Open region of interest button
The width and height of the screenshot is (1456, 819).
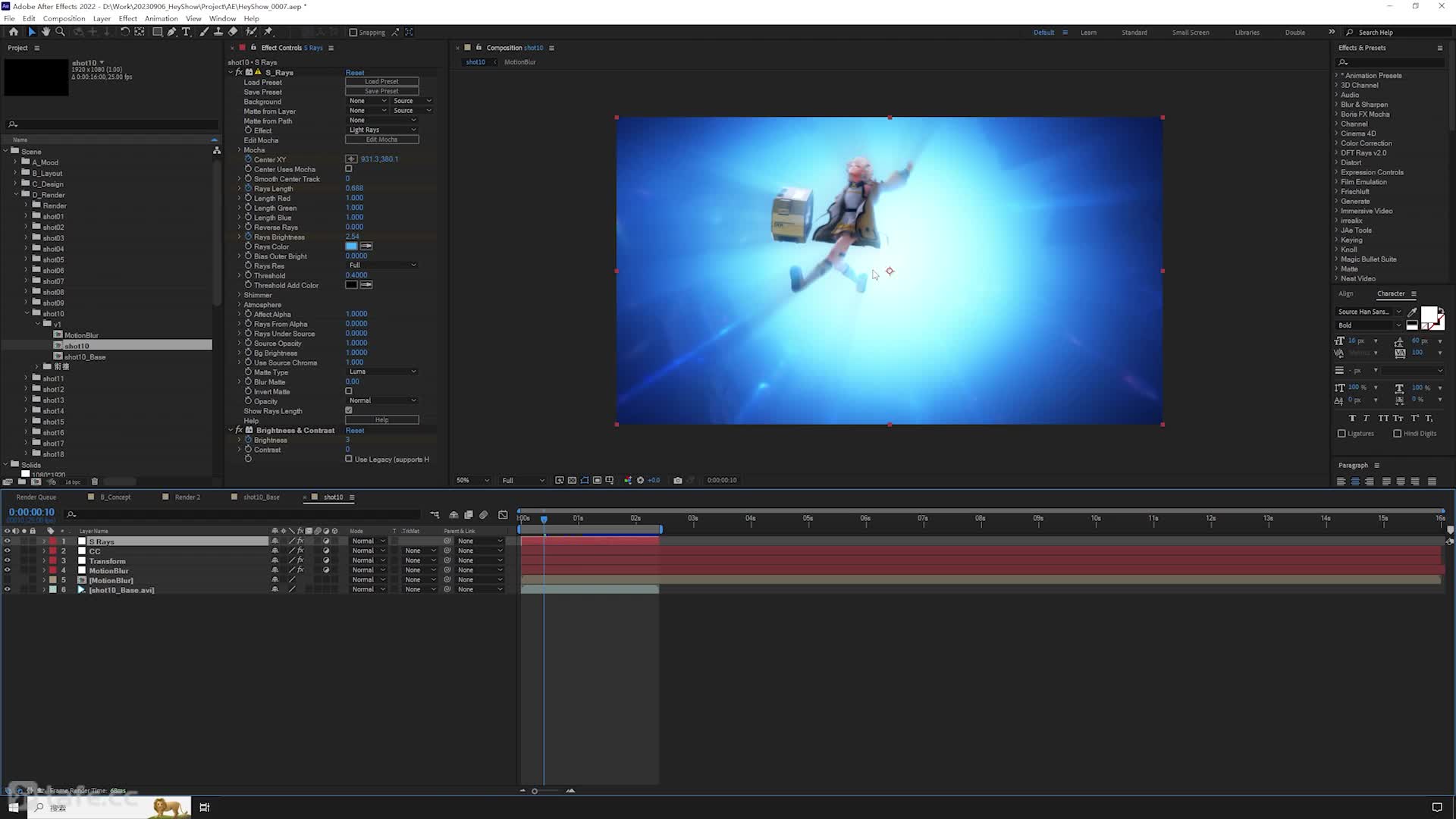pyautogui.click(x=597, y=480)
